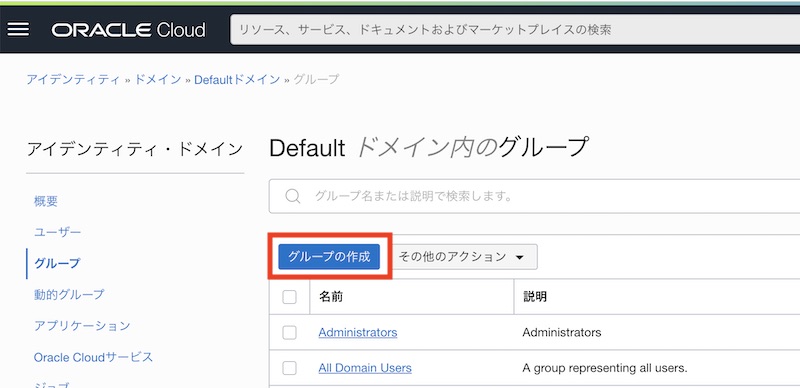This screenshot has height=388, width=800.
Task: Expand the その他のアクション dropdown
Action: click(461, 257)
